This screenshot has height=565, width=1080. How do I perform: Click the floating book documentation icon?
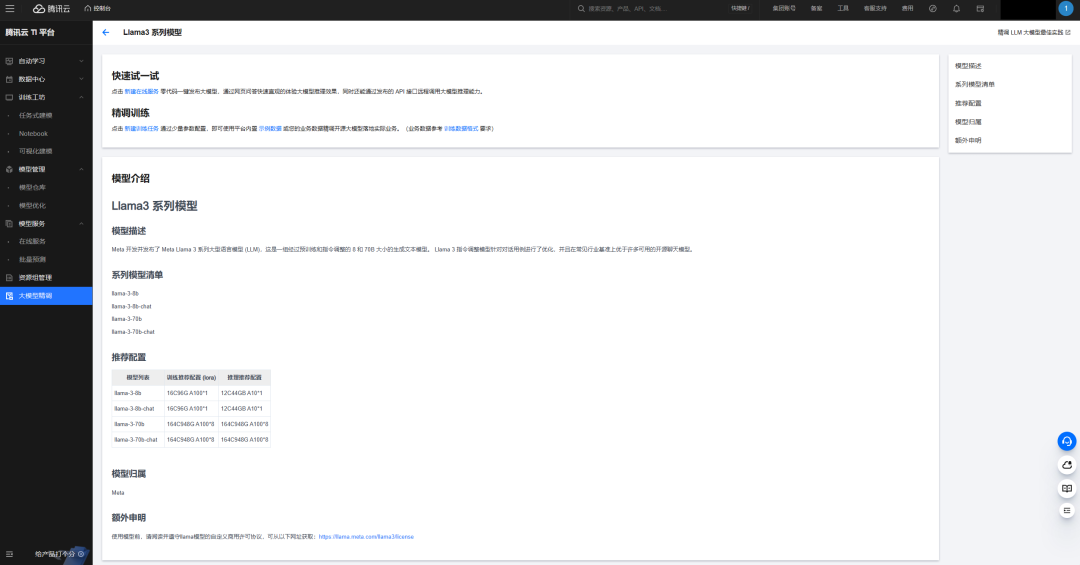click(x=1067, y=489)
